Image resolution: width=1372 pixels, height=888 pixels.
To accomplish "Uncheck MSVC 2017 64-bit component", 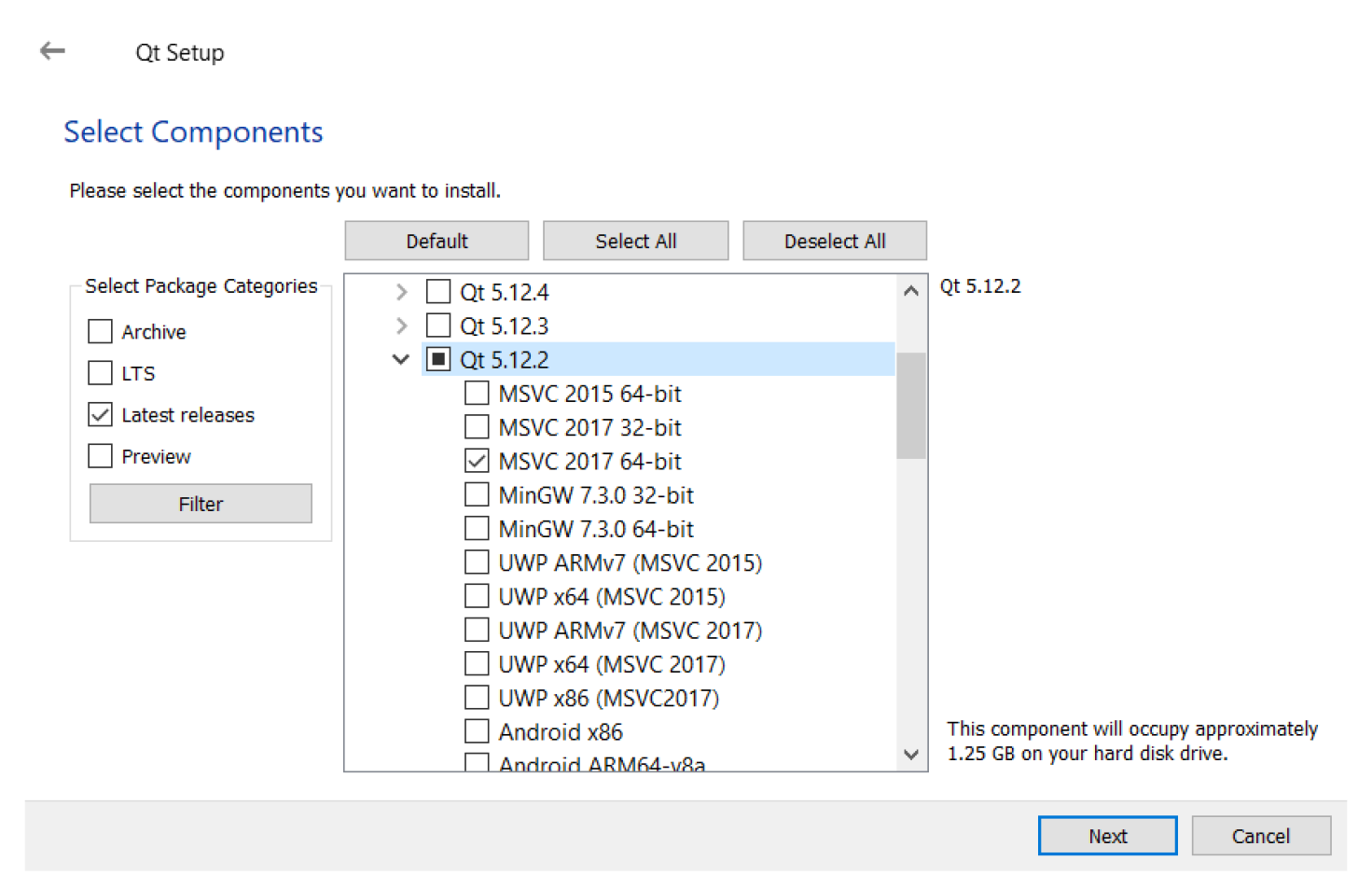I will click(x=477, y=461).
